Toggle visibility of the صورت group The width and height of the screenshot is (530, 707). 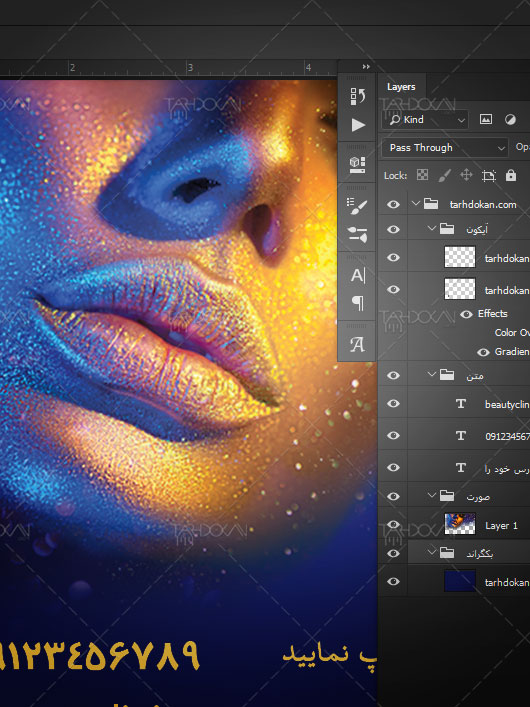click(x=393, y=496)
